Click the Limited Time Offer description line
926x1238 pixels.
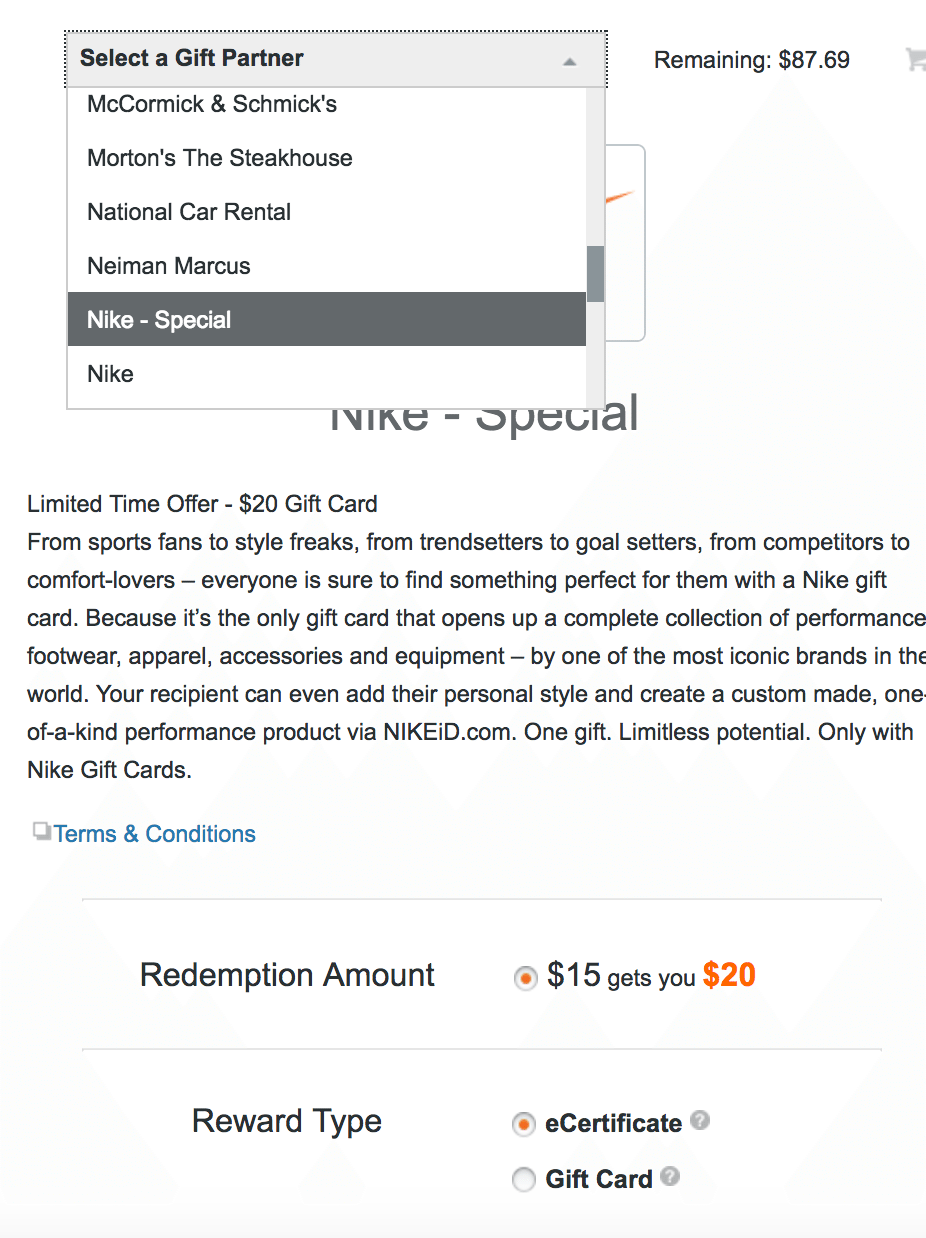coord(202,504)
